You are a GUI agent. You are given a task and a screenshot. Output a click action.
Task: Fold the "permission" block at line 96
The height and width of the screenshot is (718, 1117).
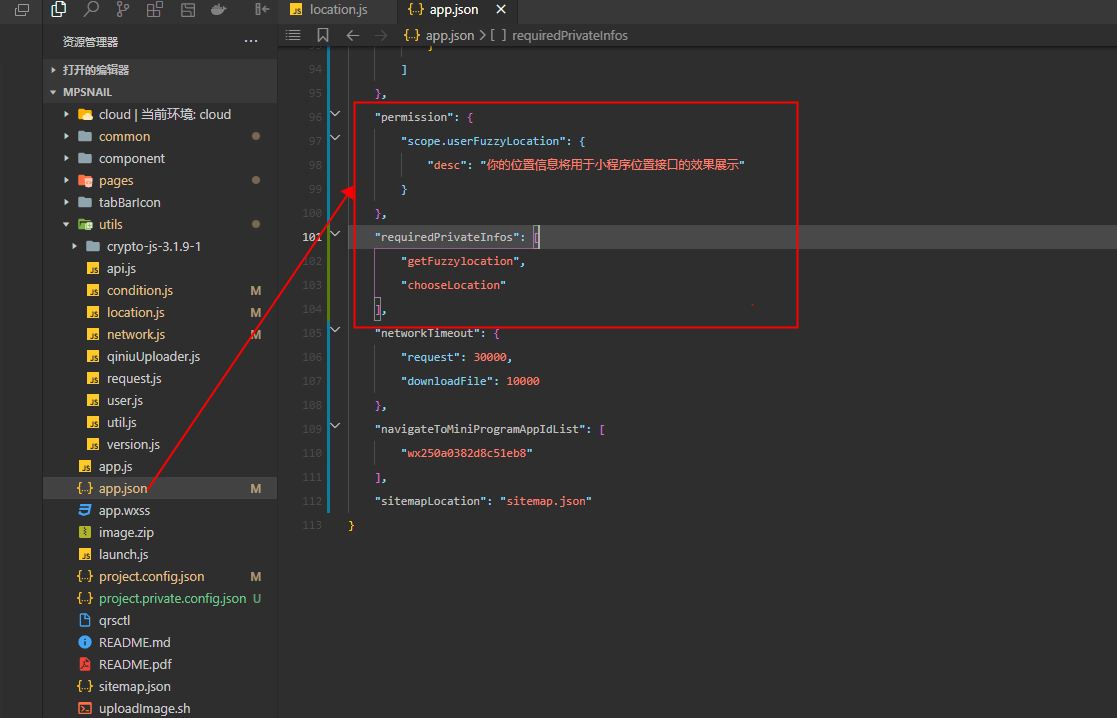click(x=336, y=114)
